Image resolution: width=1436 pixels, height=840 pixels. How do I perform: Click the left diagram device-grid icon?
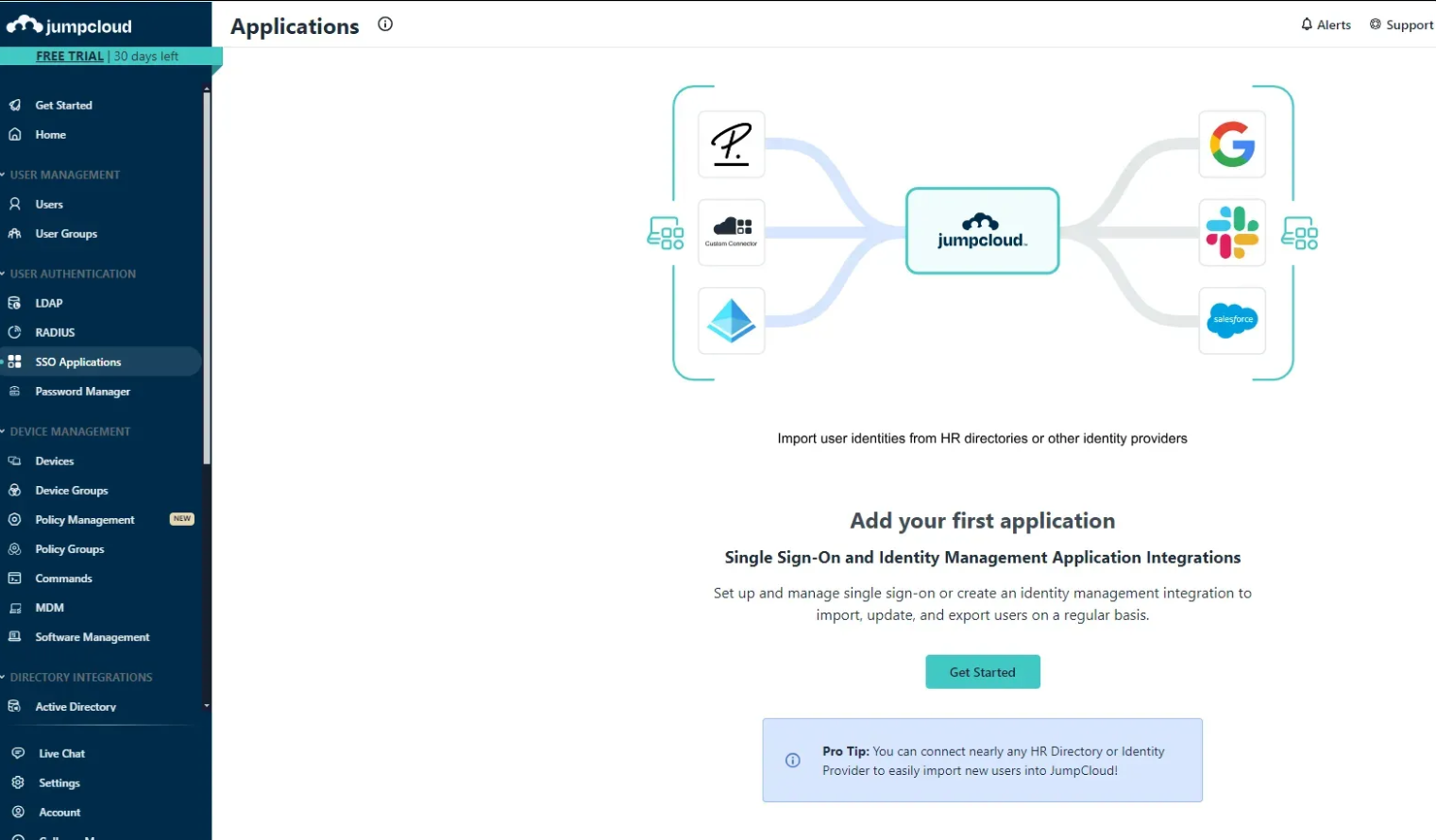(666, 233)
